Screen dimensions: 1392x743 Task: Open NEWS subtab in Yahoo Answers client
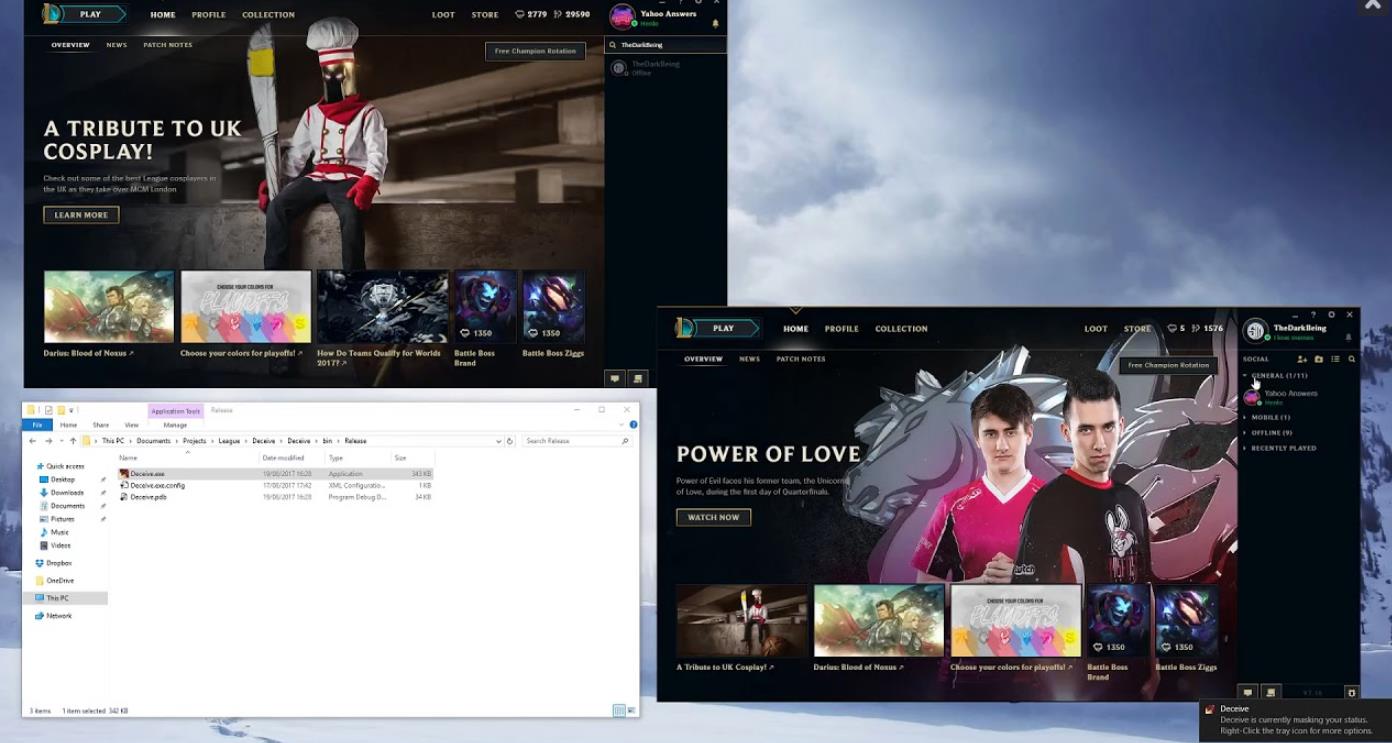(x=117, y=45)
